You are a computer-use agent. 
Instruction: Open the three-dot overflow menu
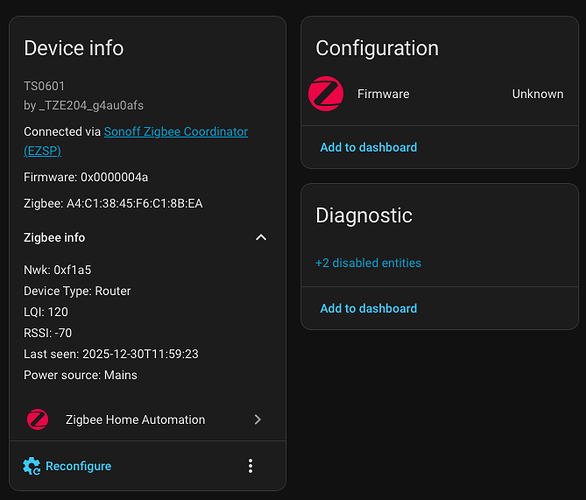250,466
